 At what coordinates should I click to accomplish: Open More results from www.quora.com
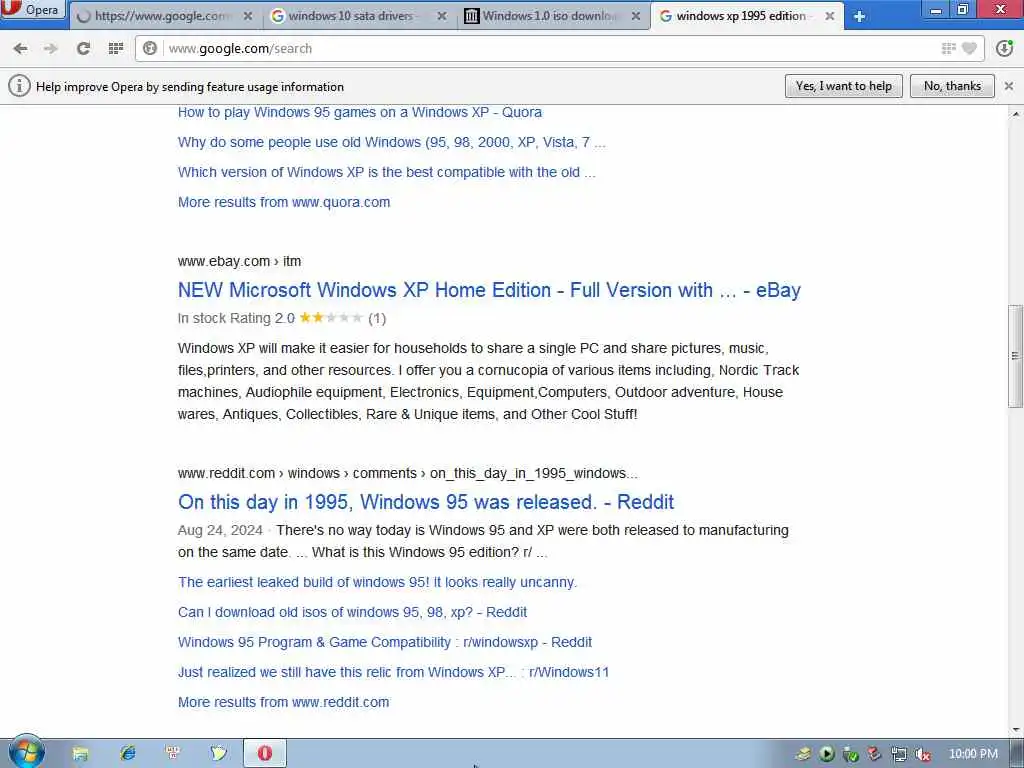coord(283,202)
